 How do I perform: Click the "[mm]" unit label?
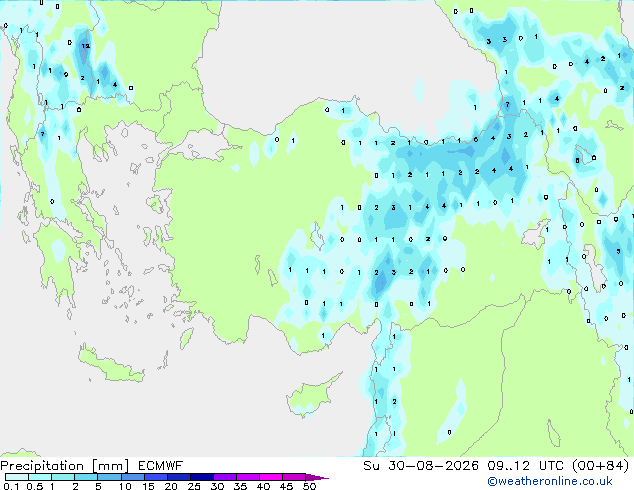(110, 466)
